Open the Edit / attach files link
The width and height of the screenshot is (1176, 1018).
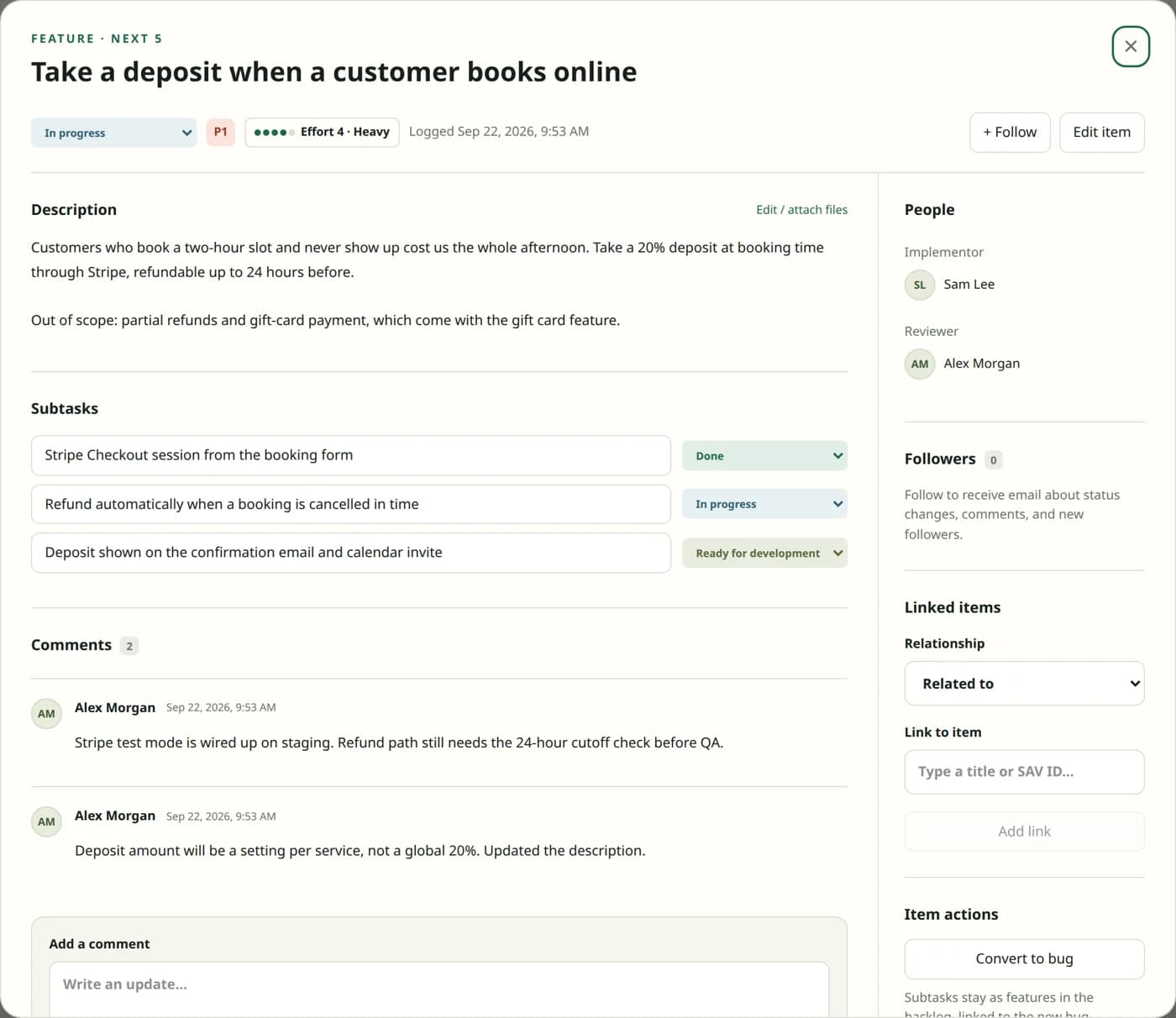pos(801,210)
